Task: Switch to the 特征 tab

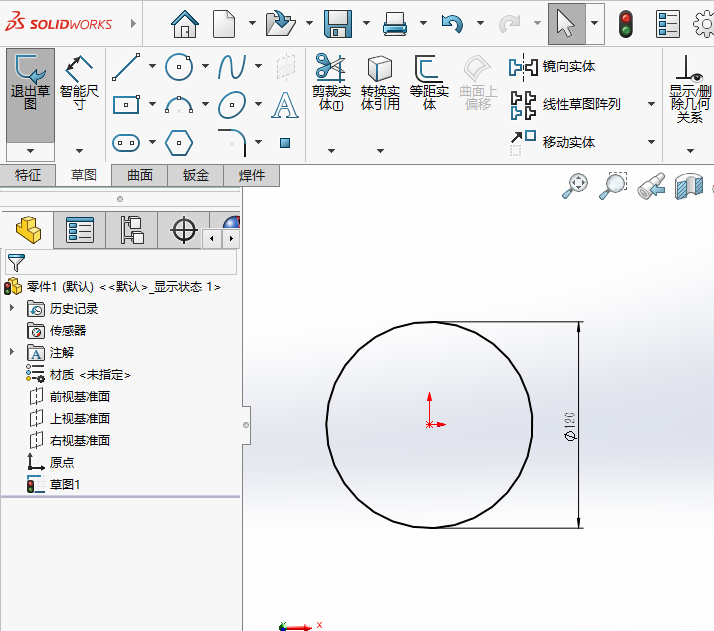Action: pos(28,176)
